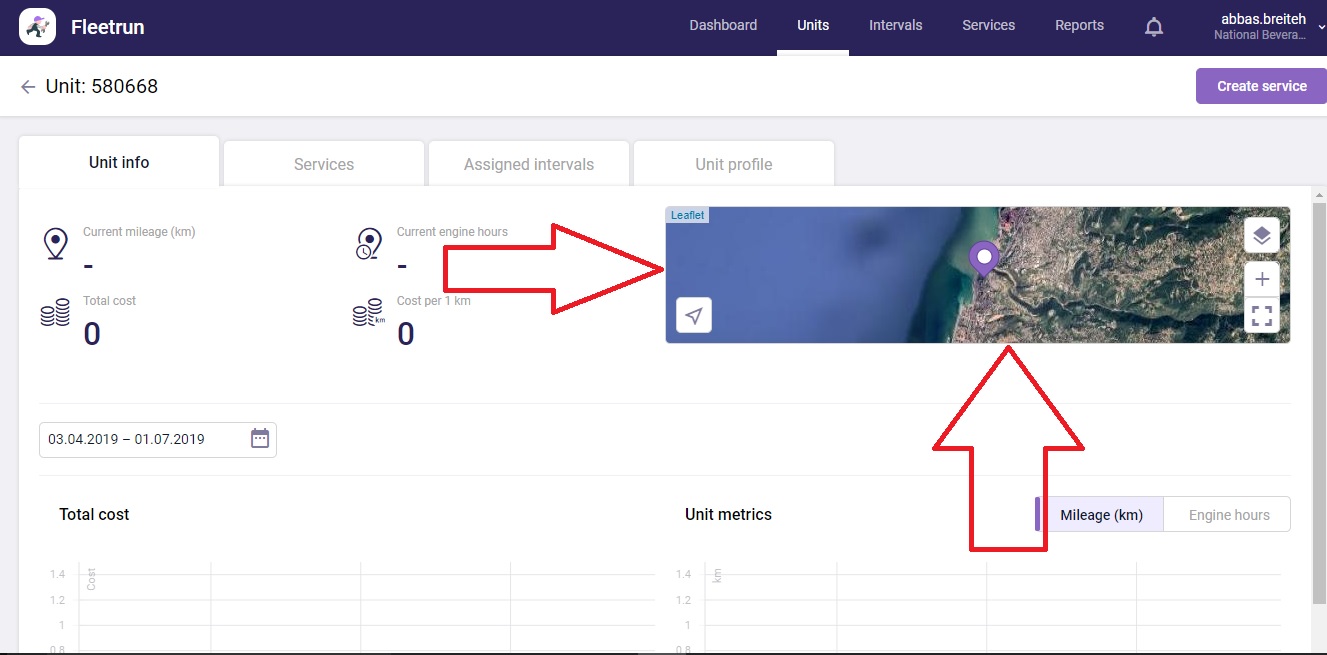
Task: Open Reports from the top navigation
Action: [1079, 25]
